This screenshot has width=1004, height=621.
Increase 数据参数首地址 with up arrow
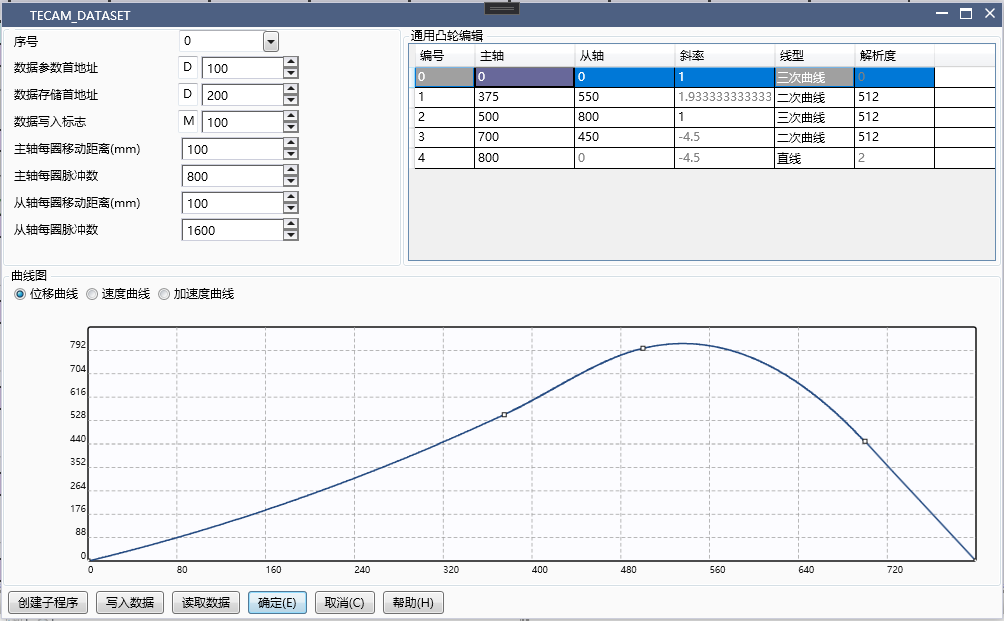(x=291, y=62)
